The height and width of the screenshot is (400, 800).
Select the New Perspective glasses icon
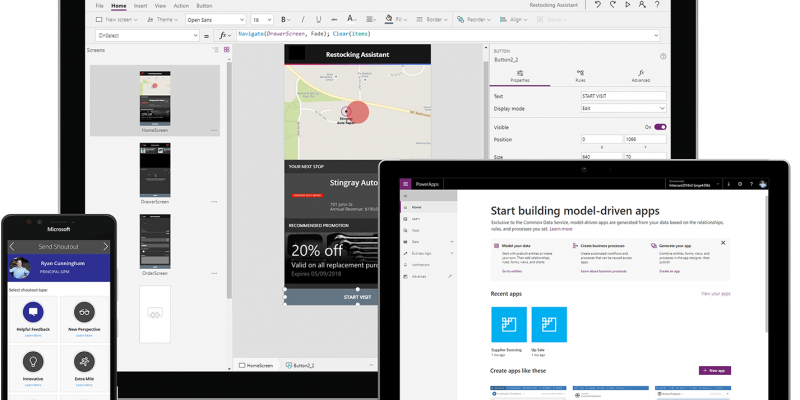pyautogui.click(x=84, y=312)
